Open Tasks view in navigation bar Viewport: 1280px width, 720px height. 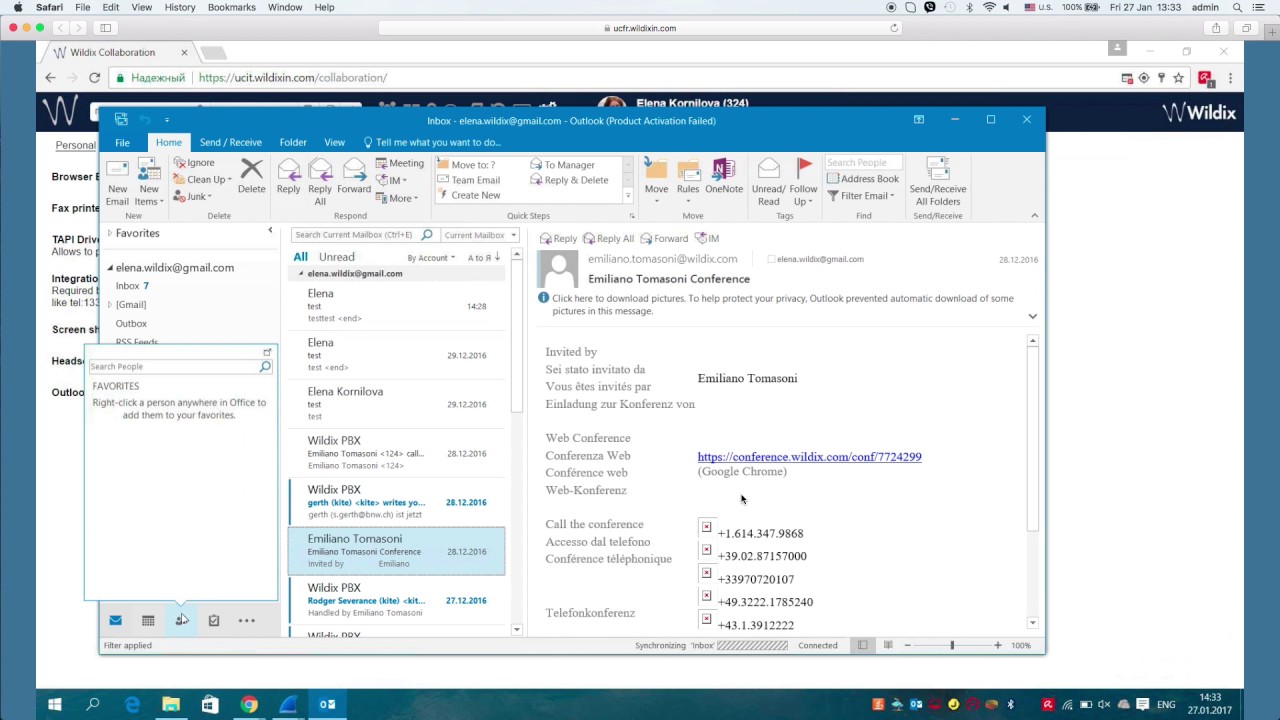tap(214, 621)
